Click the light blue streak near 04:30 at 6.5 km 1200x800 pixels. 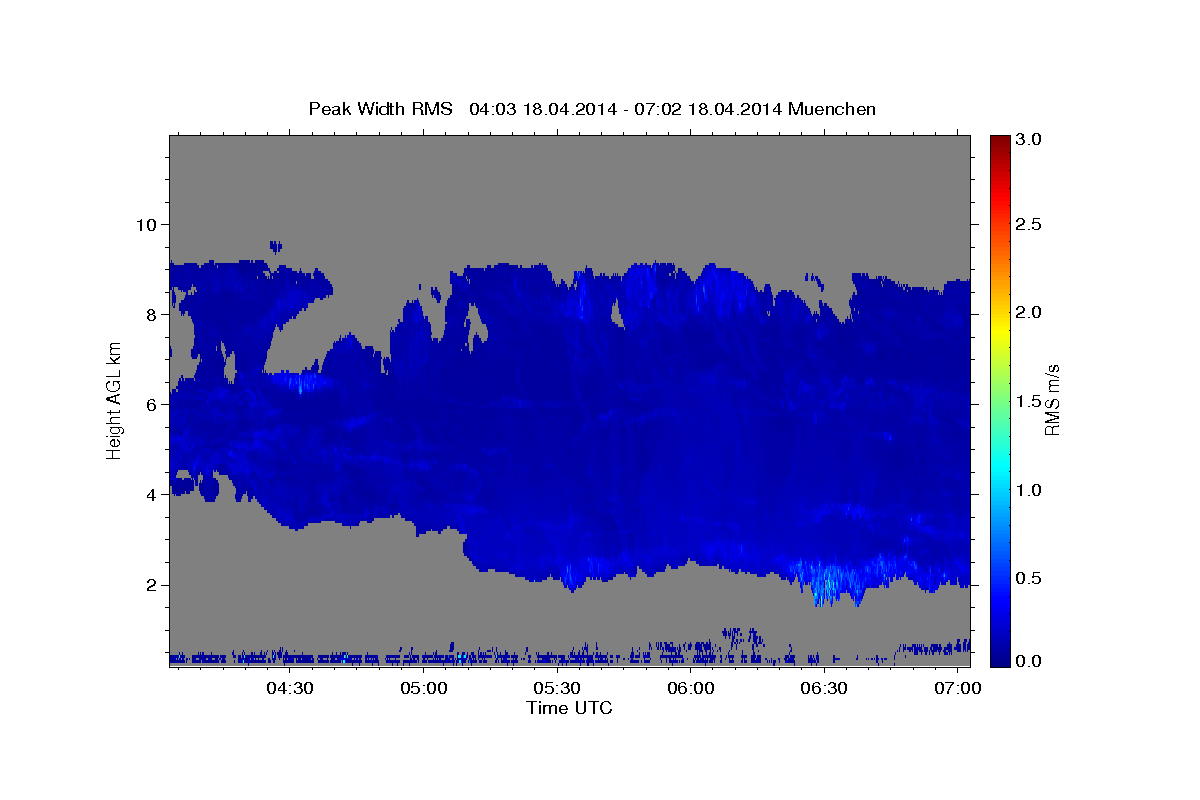(x=303, y=380)
